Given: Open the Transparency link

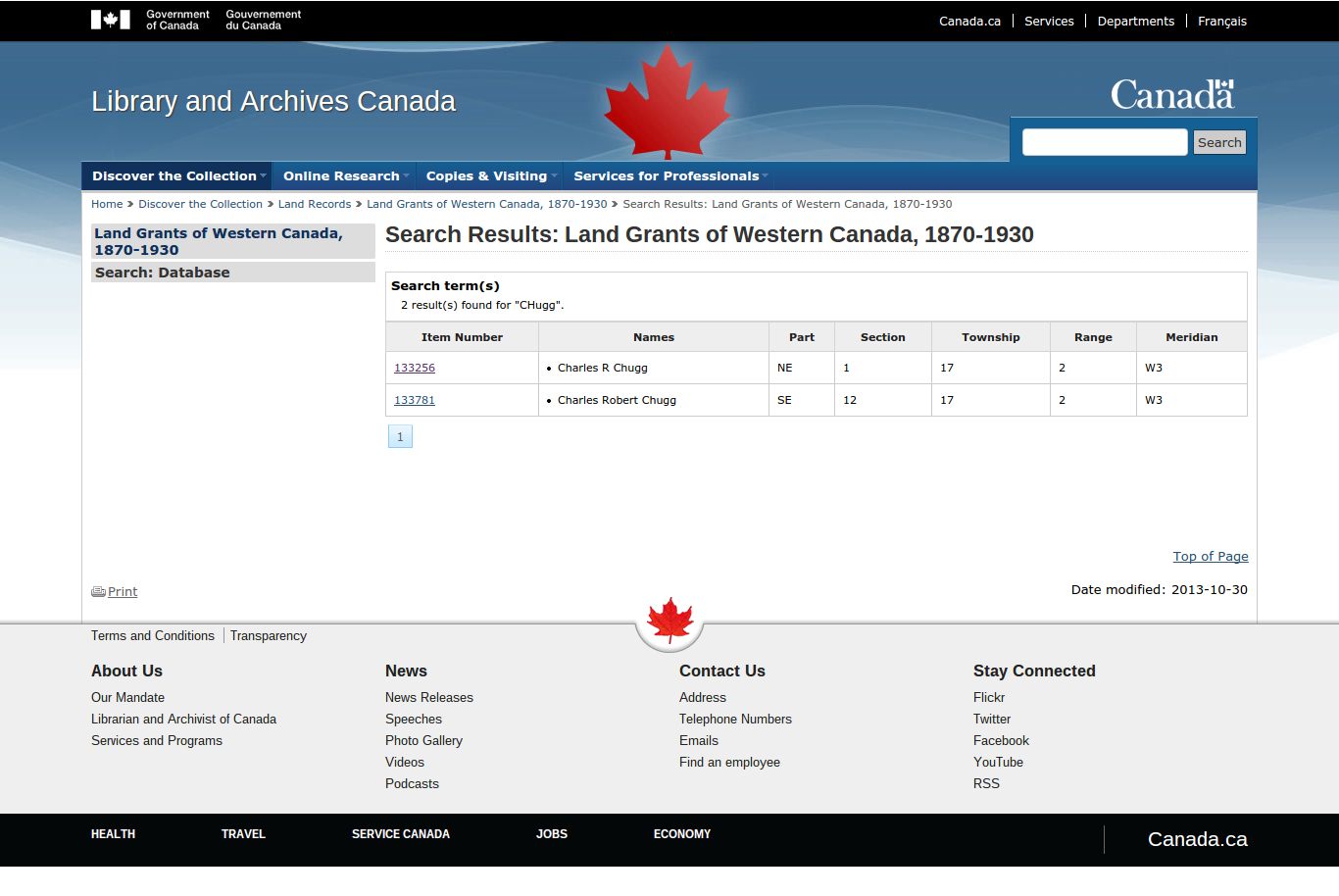Looking at the screenshot, I should (269, 635).
